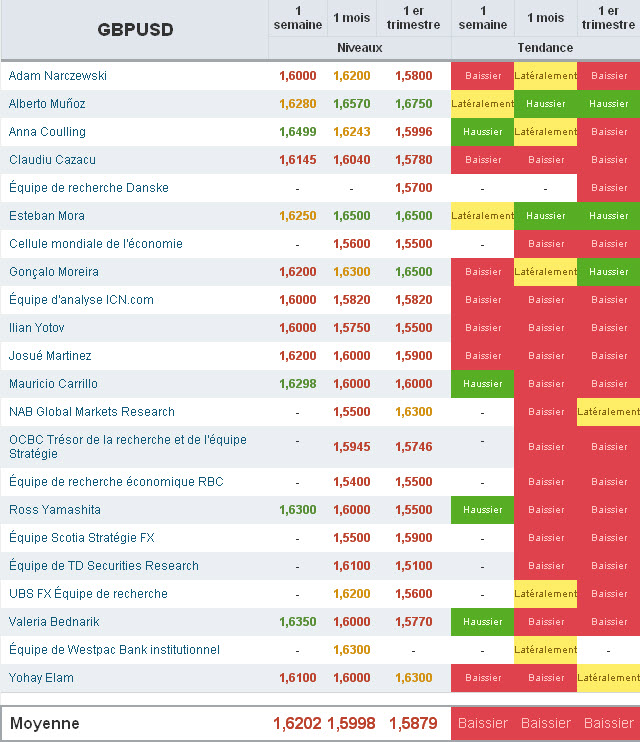Viewport: 640px width, 742px height.
Task: Select average quarter level 1,5879
Action: click(413, 723)
